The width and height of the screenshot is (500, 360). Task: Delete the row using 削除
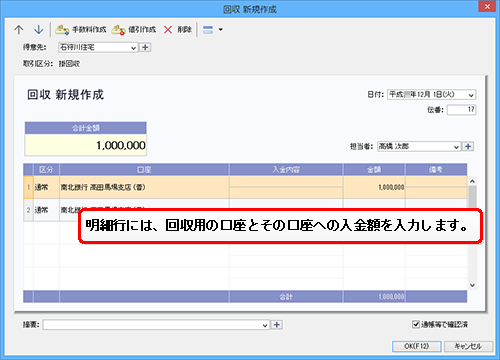tap(178, 30)
